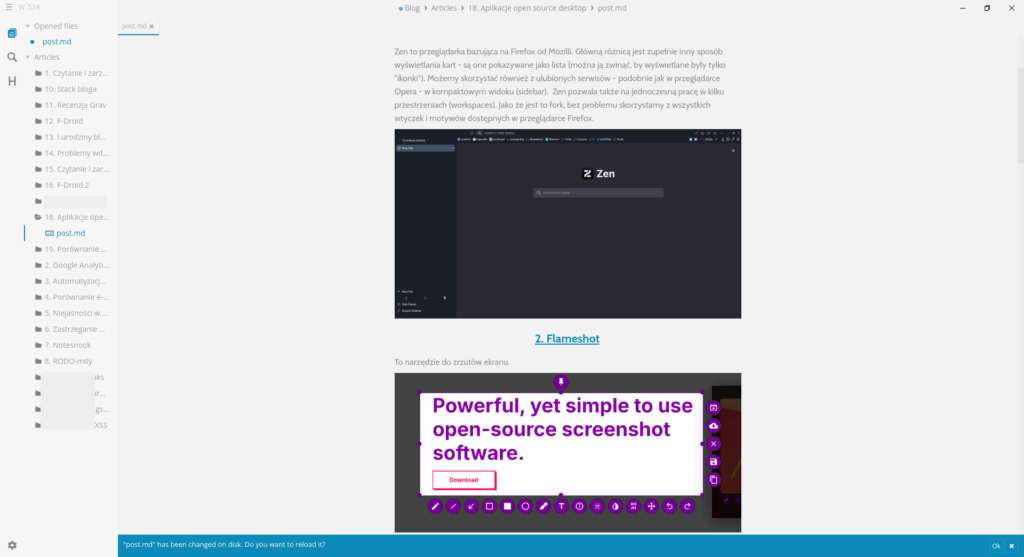Click the W 534 word count label

[x=29, y=7]
